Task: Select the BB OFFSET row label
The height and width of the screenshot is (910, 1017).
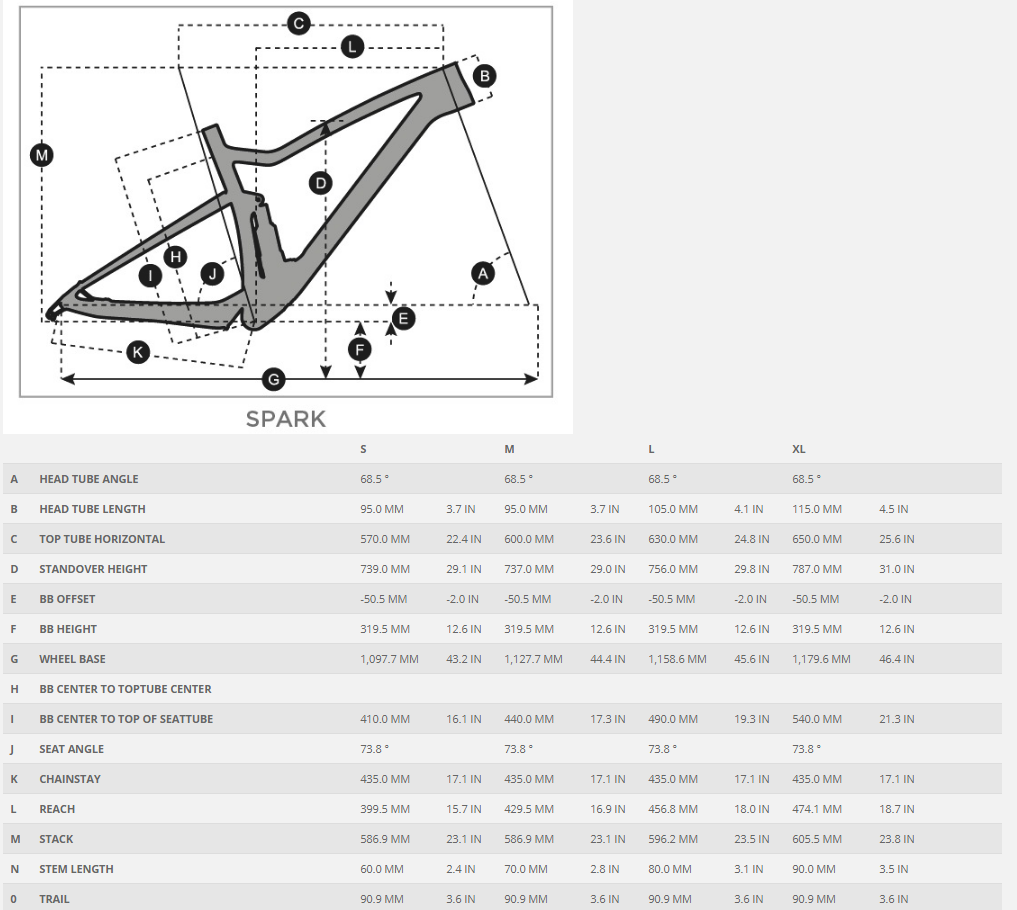Action: click(67, 599)
